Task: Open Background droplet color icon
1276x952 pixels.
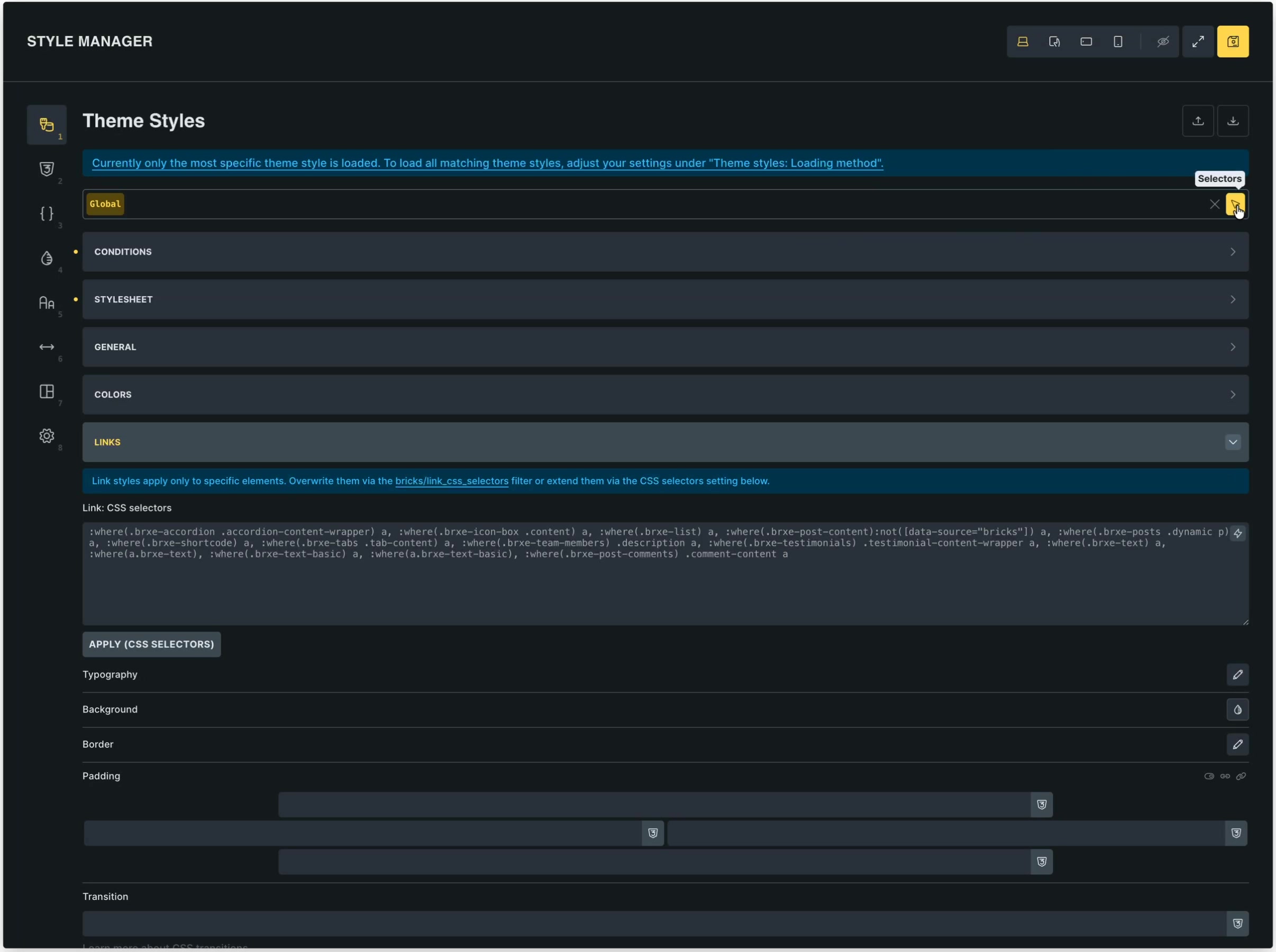Action: click(1238, 710)
